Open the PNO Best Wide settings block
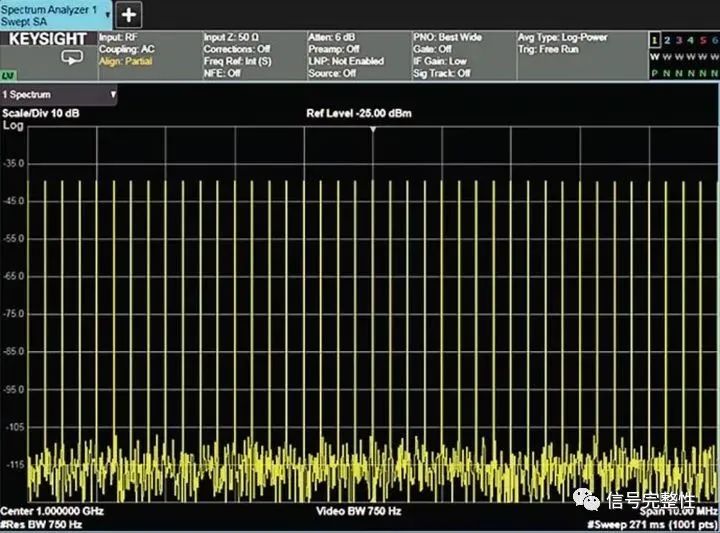 [x=460, y=55]
